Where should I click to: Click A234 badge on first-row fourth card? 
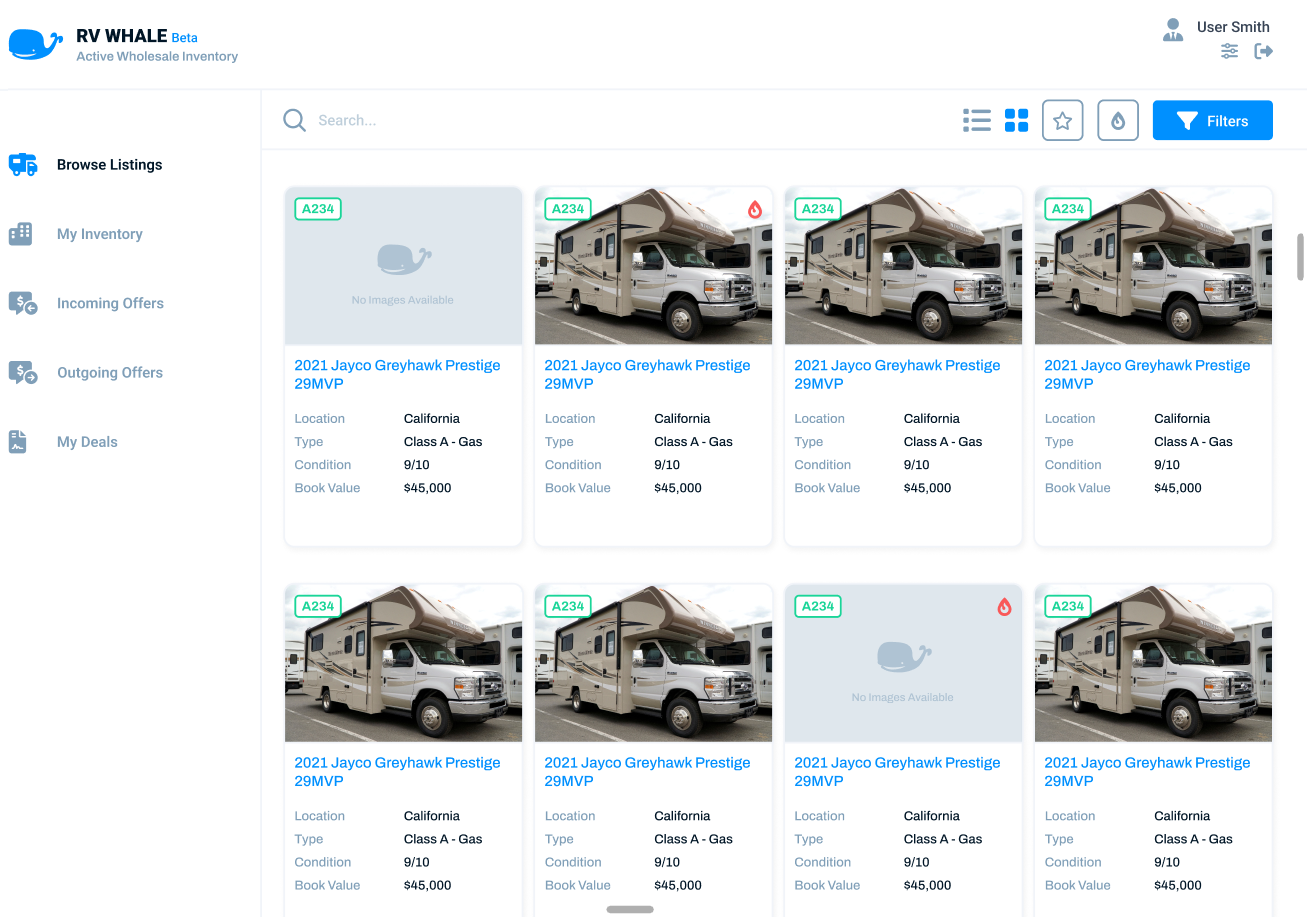[1068, 209]
